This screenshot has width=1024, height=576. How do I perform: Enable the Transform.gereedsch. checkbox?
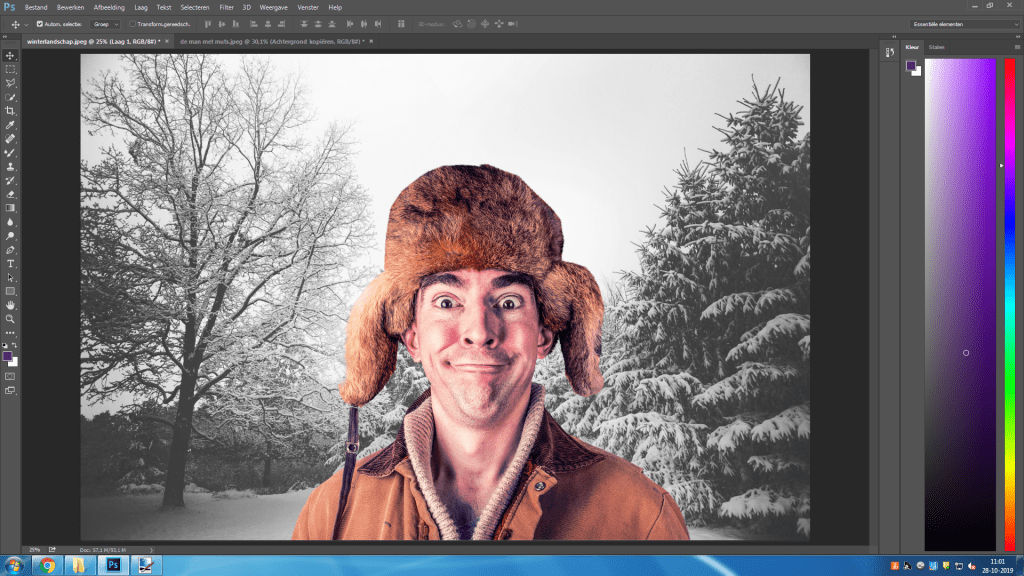(x=133, y=23)
